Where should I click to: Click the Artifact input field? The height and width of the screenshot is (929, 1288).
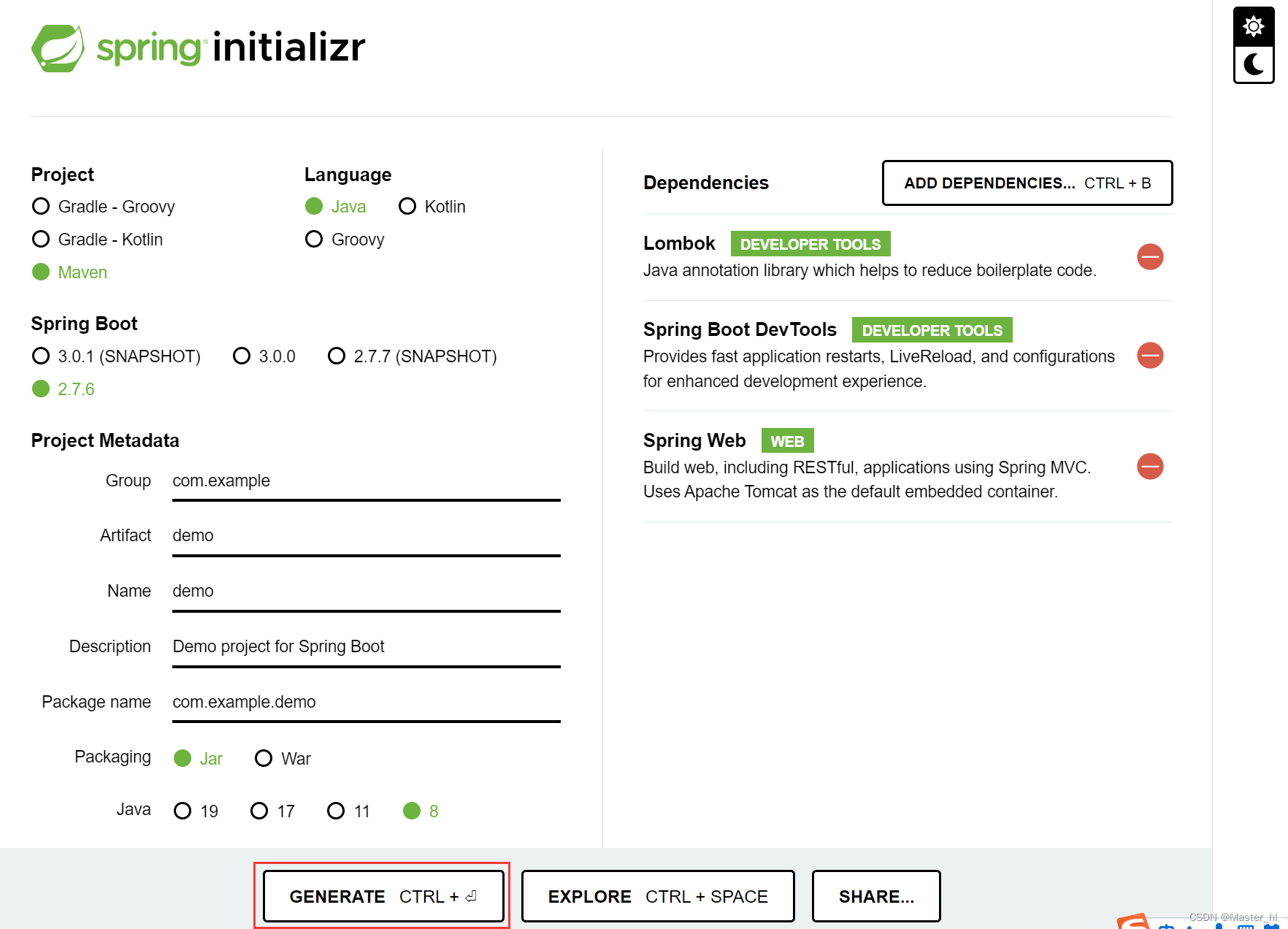tap(367, 536)
